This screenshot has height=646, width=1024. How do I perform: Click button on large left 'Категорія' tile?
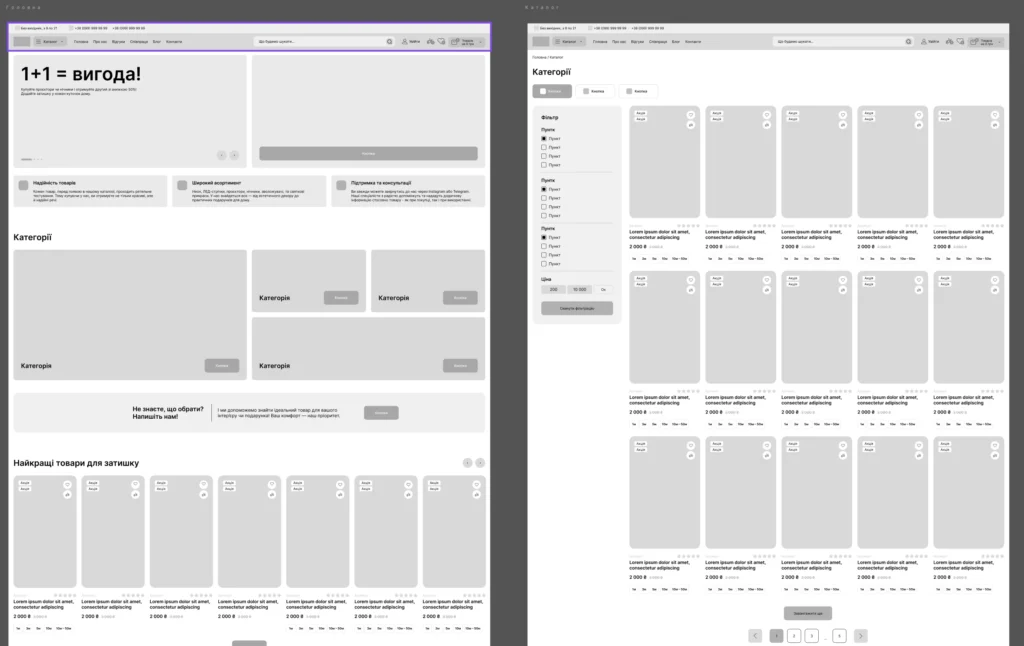tap(222, 366)
